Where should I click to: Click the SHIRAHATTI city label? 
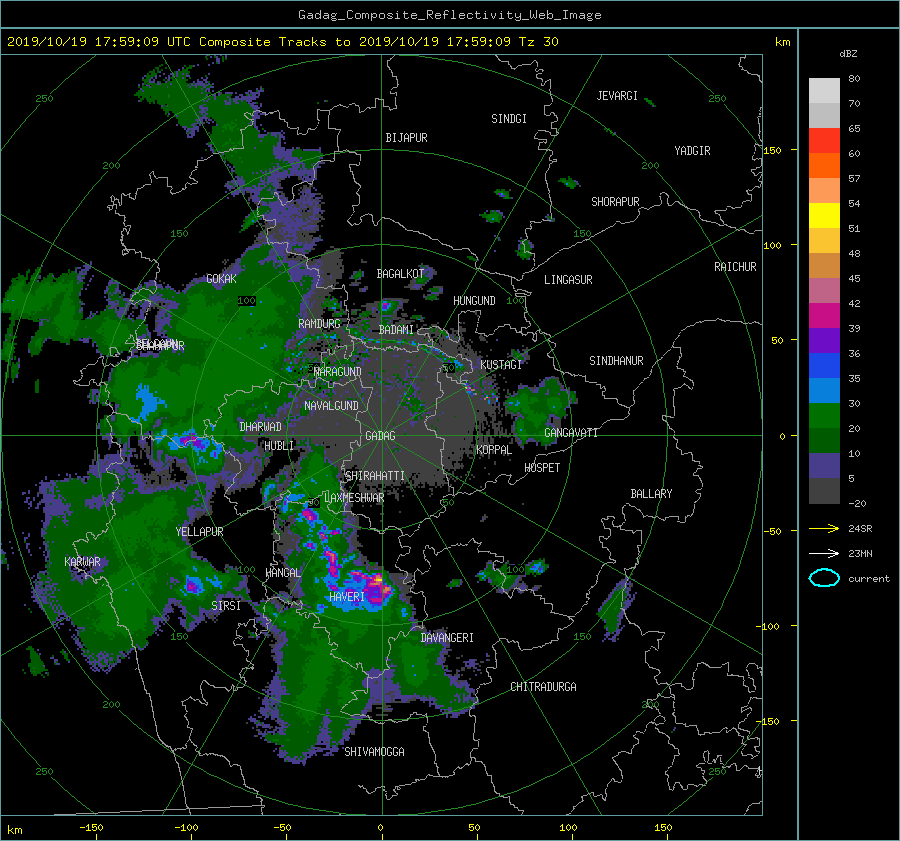point(375,476)
